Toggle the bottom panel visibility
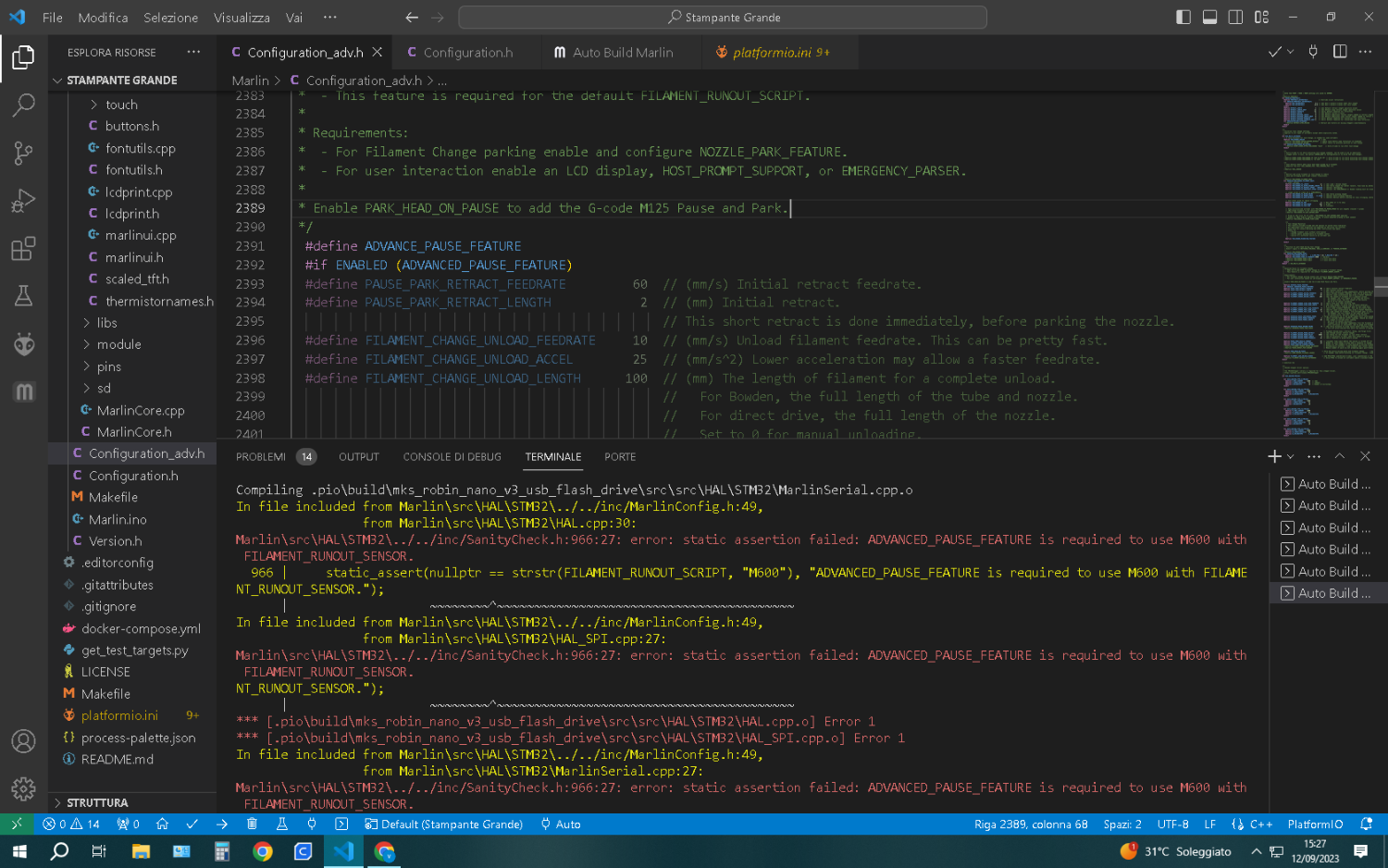The width and height of the screenshot is (1388, 868). pyautogui.click(x=1209, y=17)
